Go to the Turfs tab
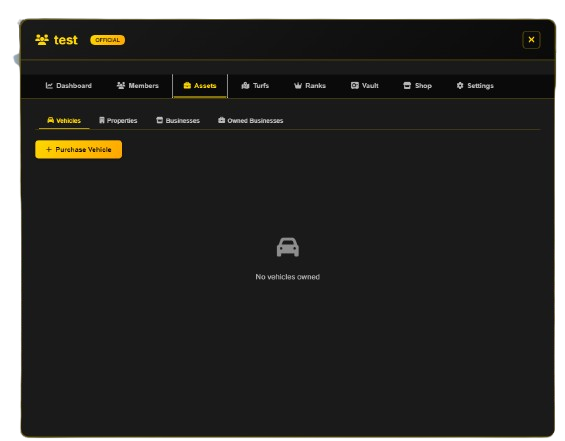Viewport: 565px width, 441px height. point(255,86)
